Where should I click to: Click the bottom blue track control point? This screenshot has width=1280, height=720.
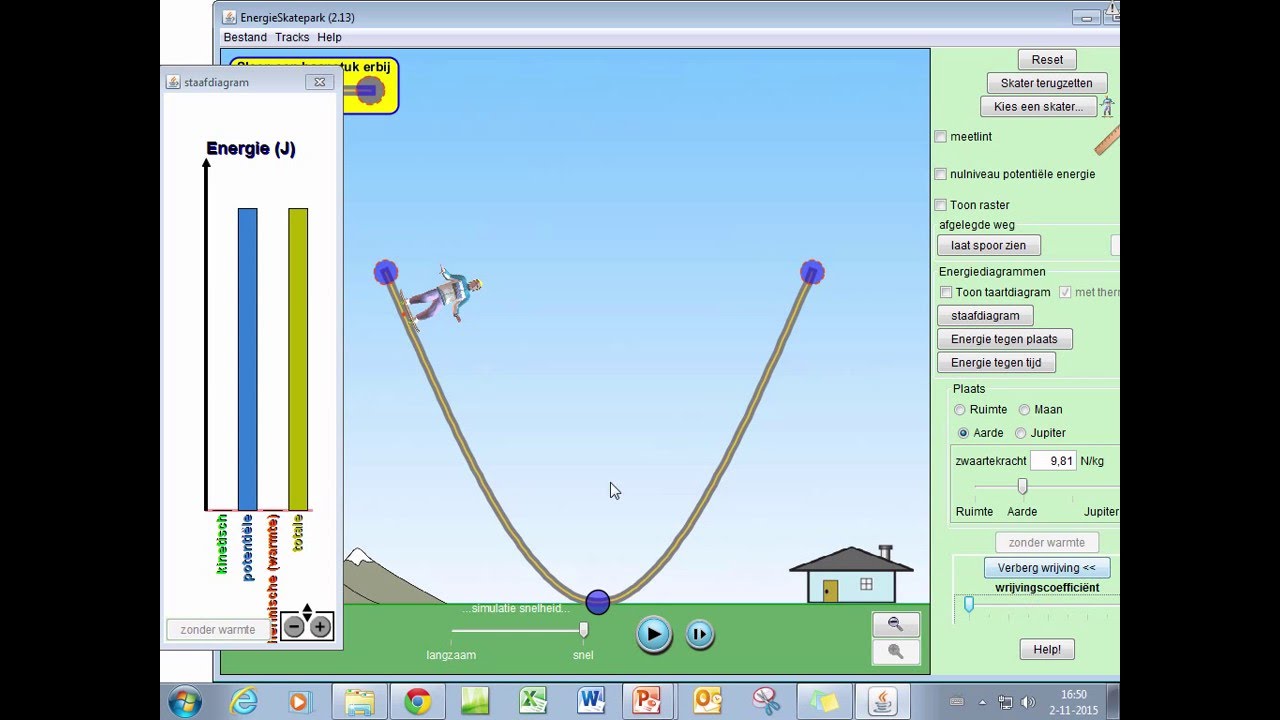[x=598, y=602]
